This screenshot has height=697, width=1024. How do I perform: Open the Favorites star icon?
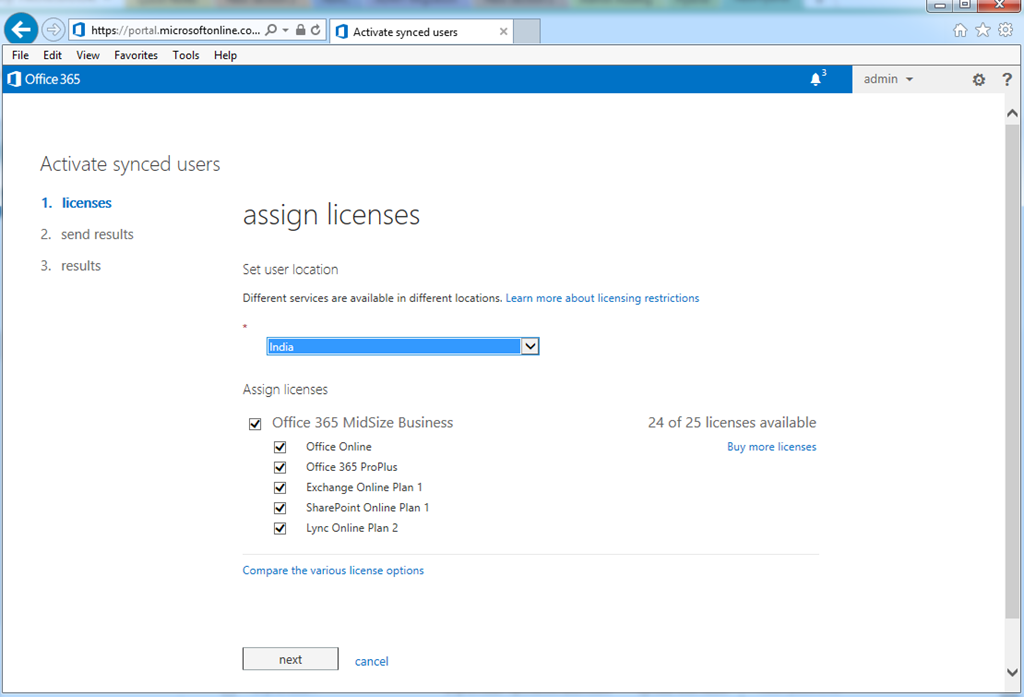pos(982,30)
